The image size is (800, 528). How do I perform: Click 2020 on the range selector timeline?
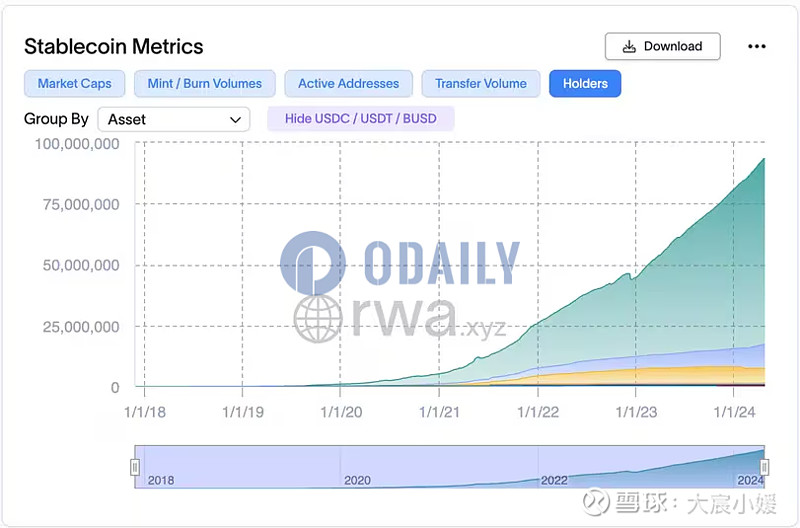click(357, 480)
